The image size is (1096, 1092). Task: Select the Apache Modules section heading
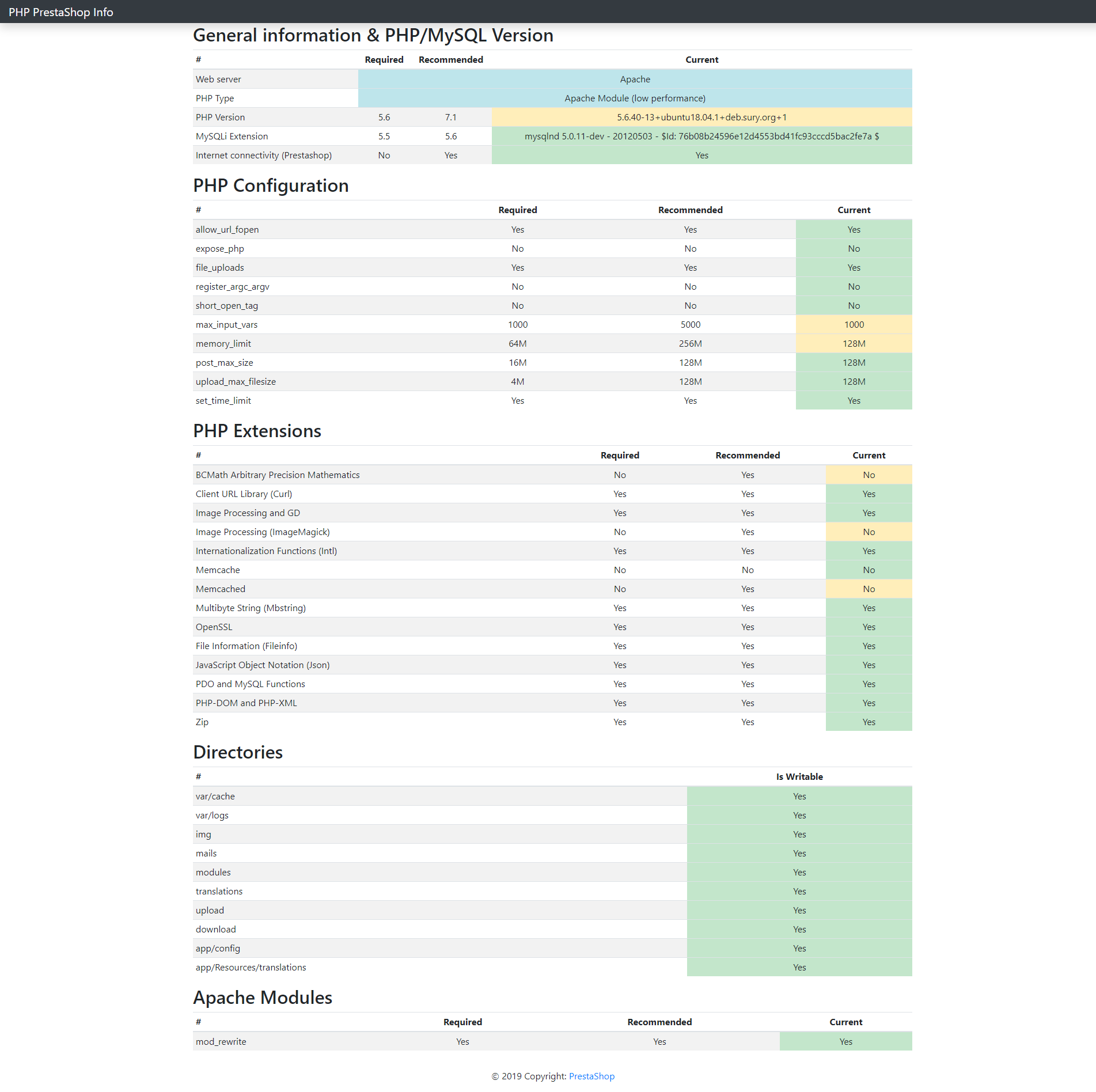pos(262,997)
